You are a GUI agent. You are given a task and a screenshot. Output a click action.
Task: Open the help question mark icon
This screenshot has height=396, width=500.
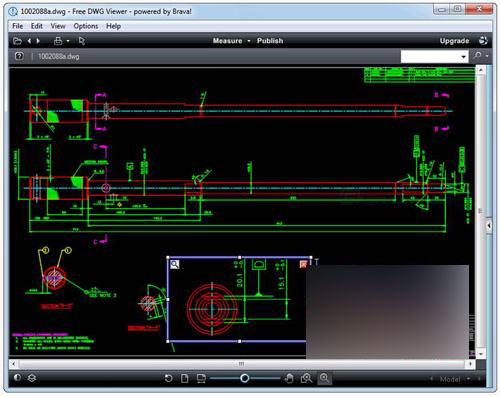[19, 56]
